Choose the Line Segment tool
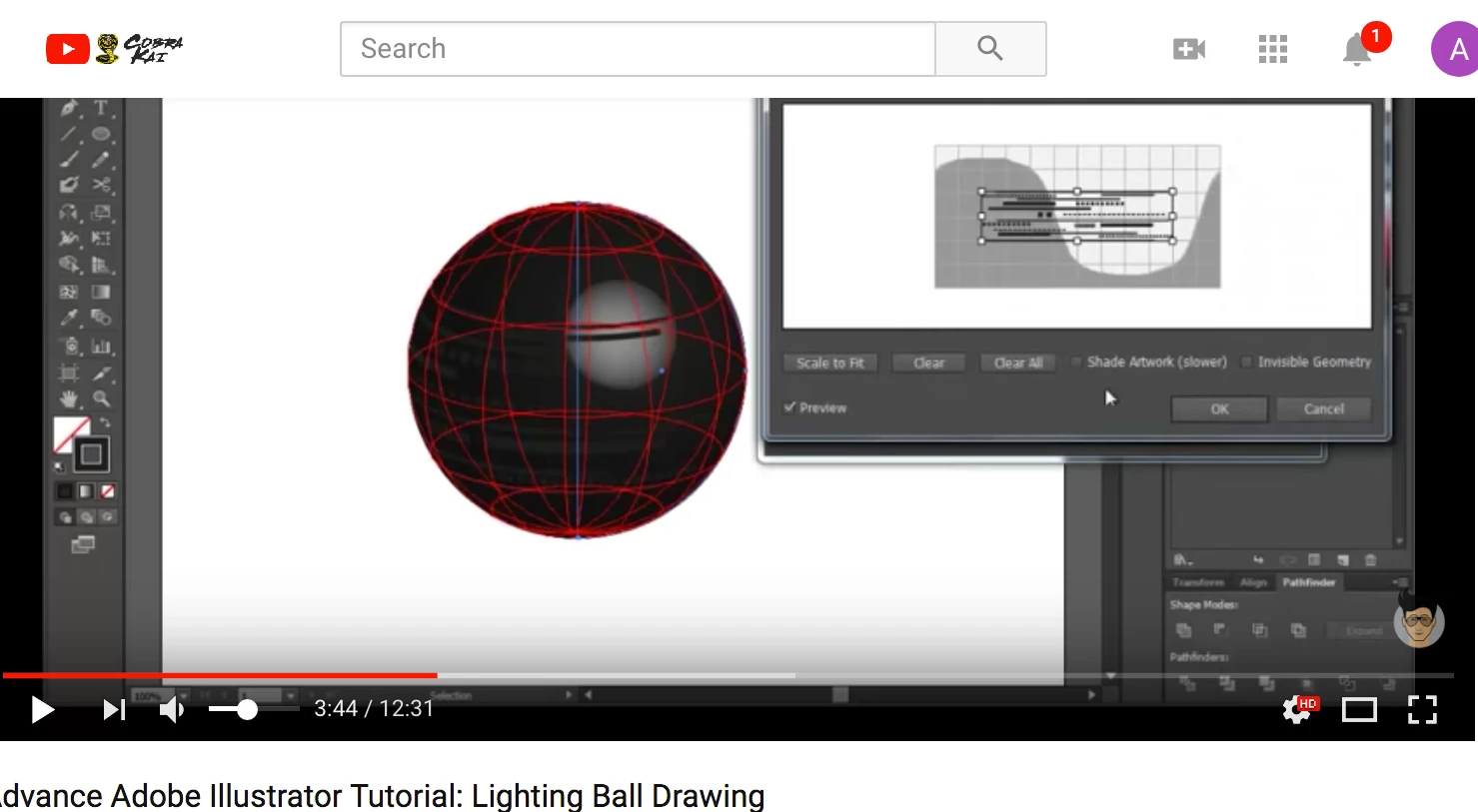 coord(69,134)
